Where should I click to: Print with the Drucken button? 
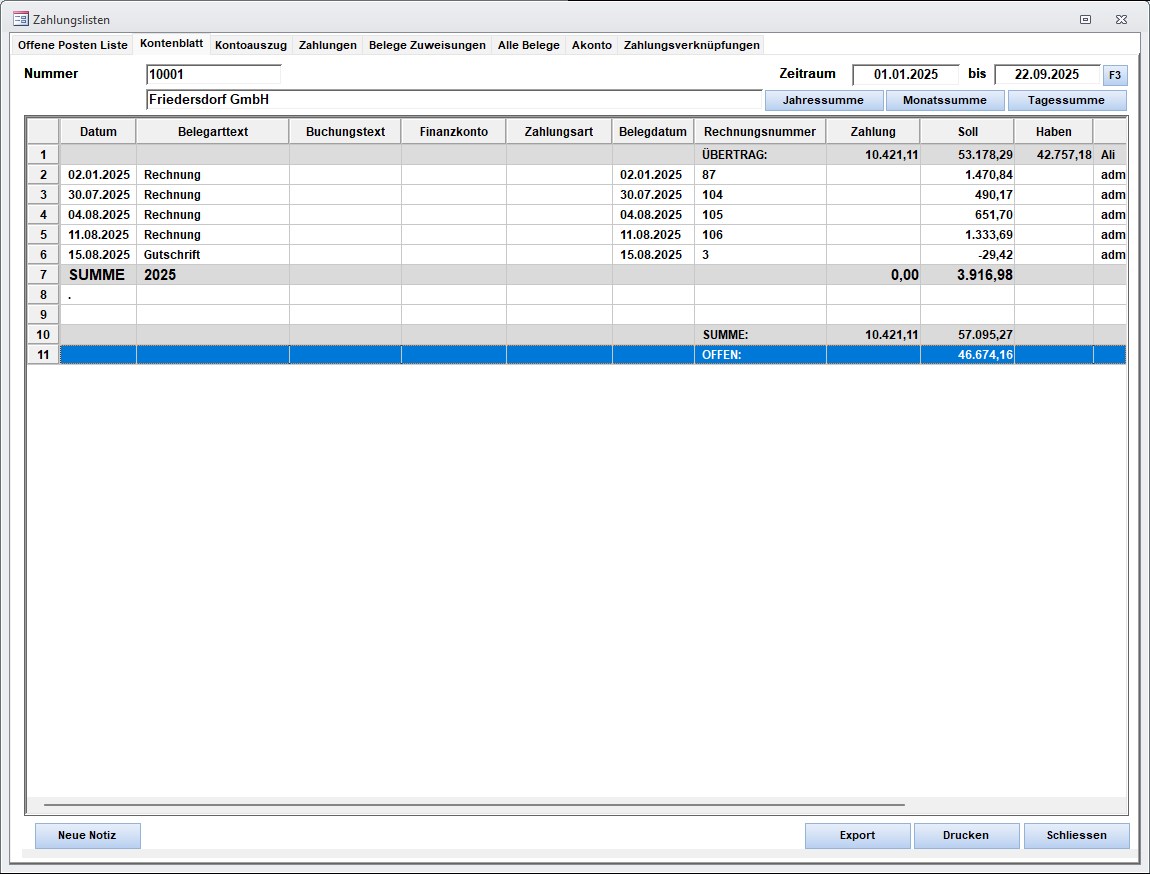coord(965,835)
